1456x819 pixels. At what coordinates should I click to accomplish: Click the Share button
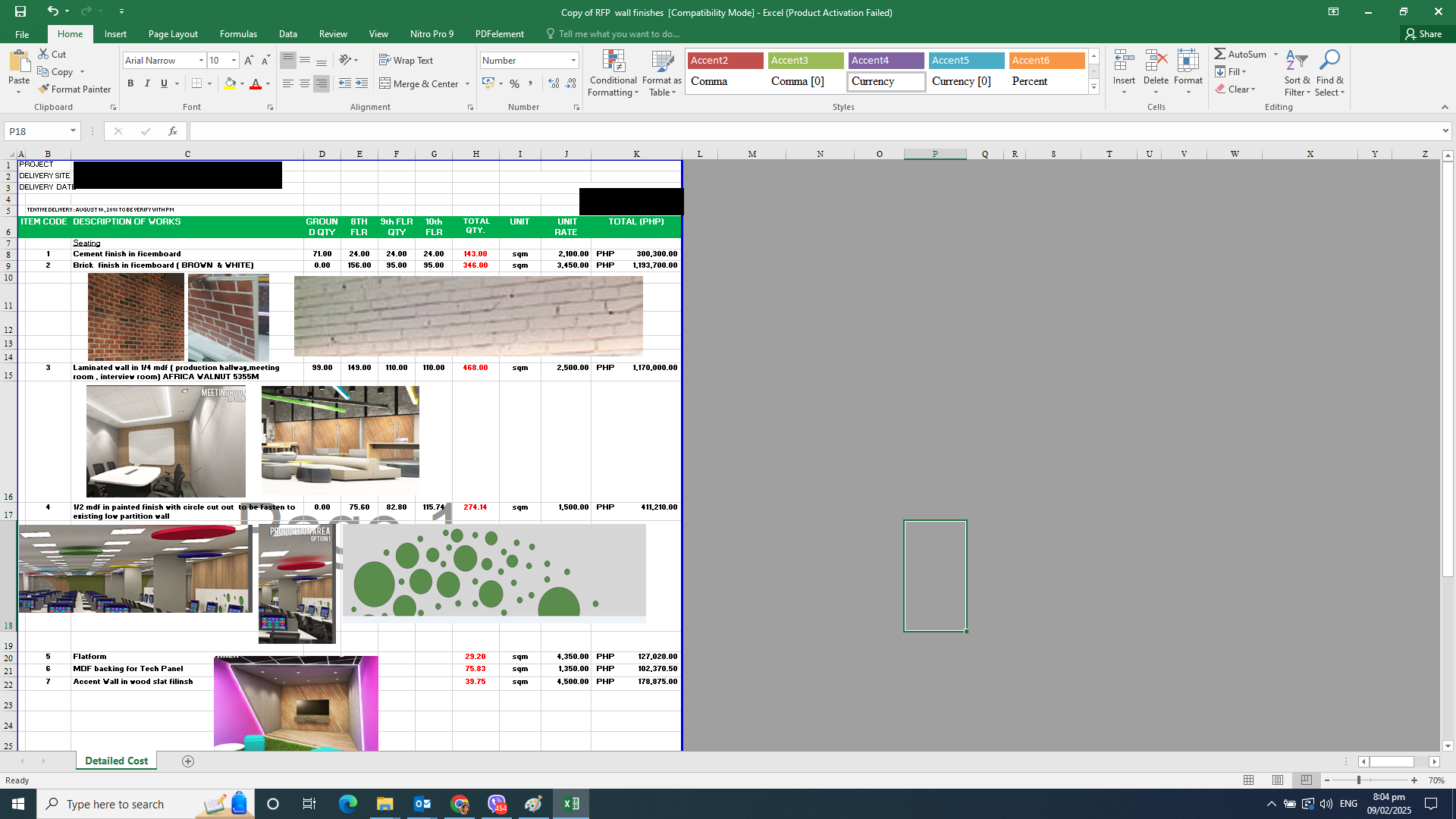(1426, 33)
